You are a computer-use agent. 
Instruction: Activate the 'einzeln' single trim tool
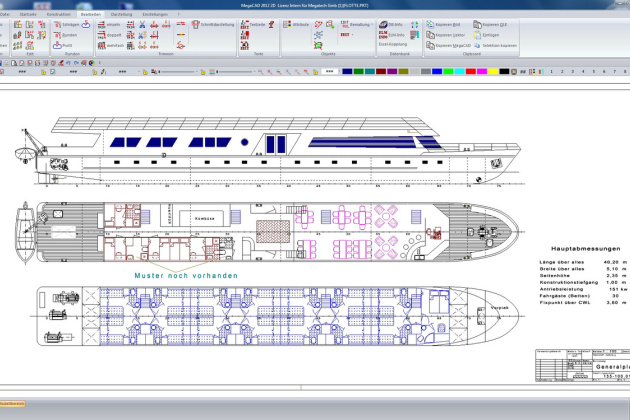[111, 23]
